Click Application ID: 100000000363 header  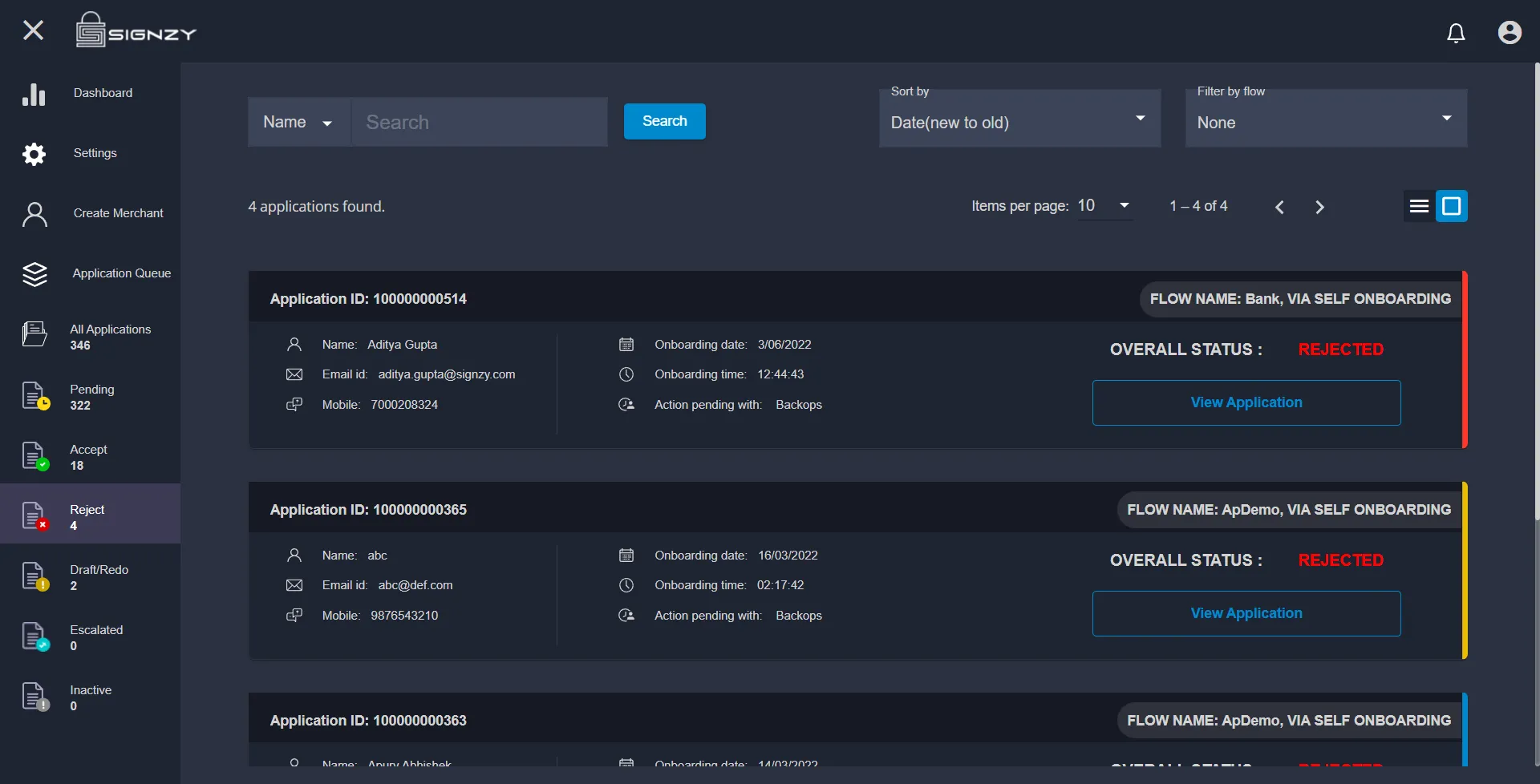(x=368, y=721)
